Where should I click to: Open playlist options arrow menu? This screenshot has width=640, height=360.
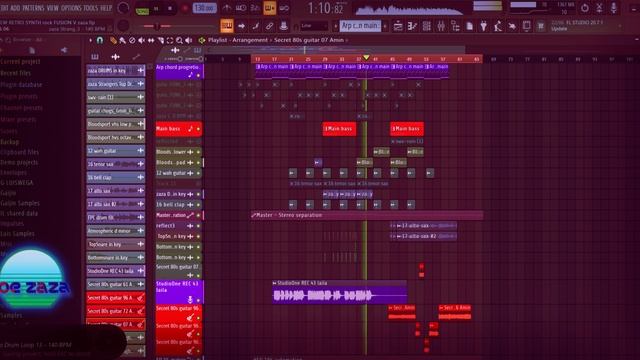point(91,40)
